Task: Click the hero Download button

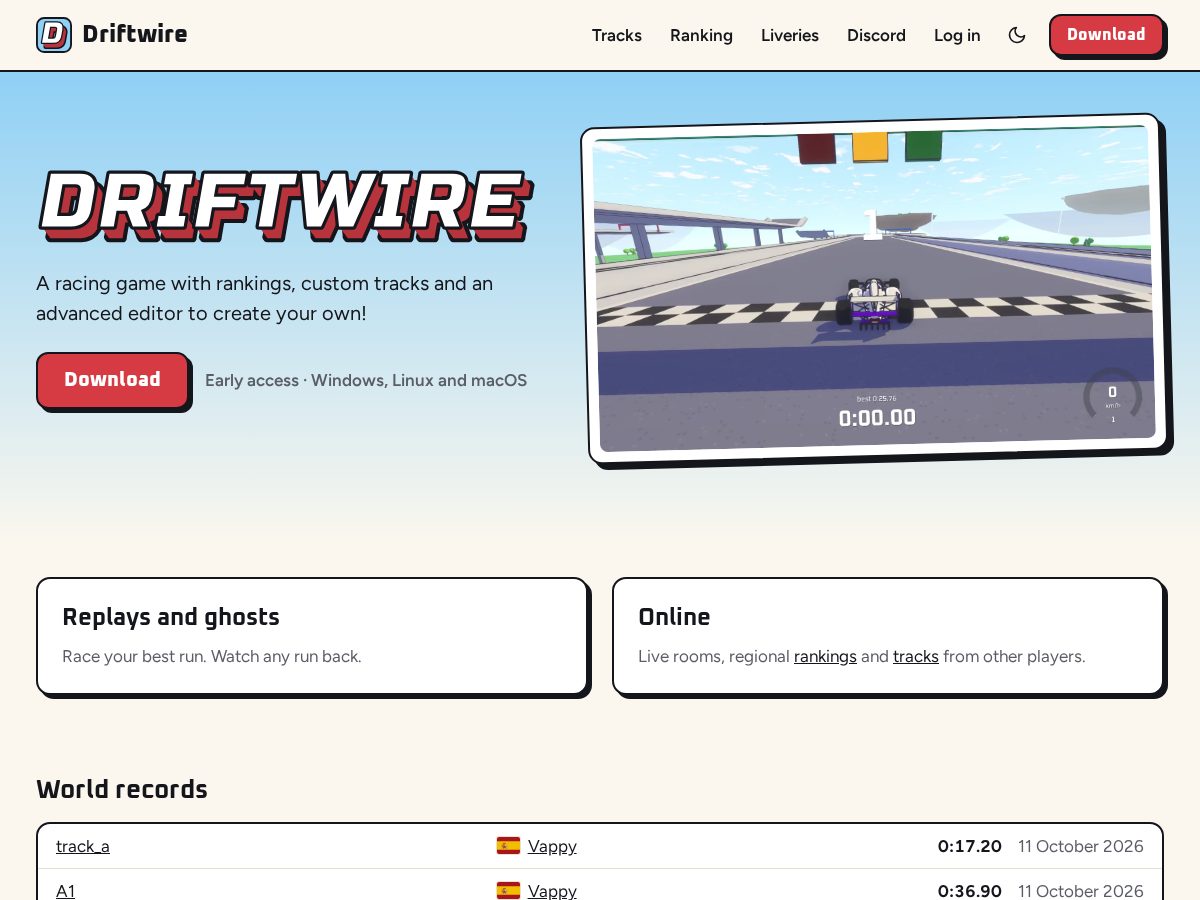Action: [x=112, y=380]
